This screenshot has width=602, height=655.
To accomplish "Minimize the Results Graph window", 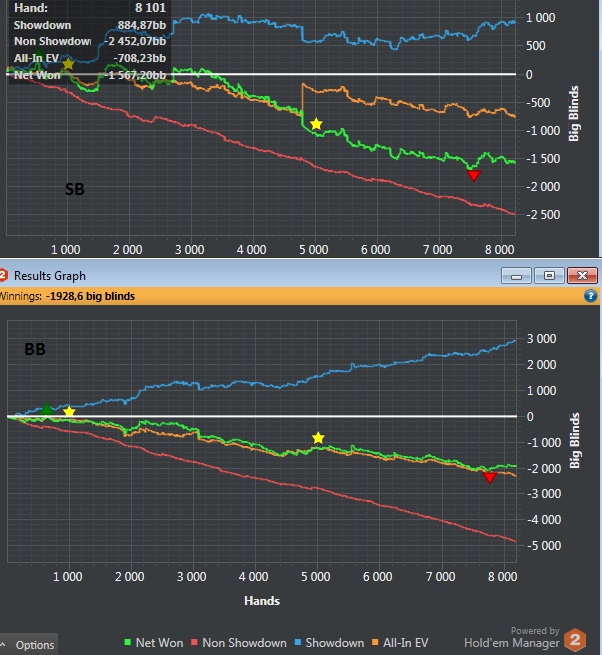I will coord(516,276).
